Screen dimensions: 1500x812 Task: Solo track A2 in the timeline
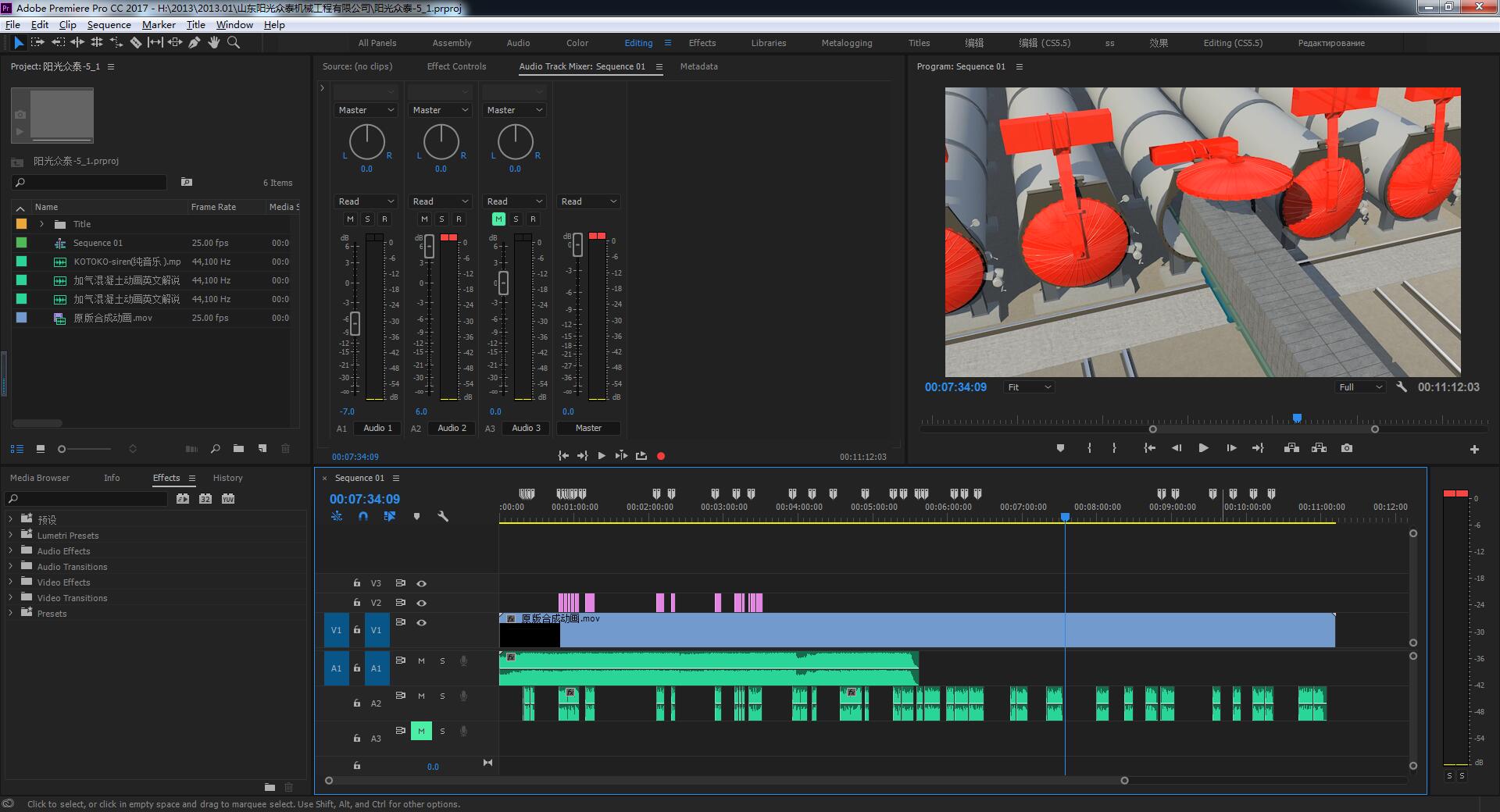442,696
